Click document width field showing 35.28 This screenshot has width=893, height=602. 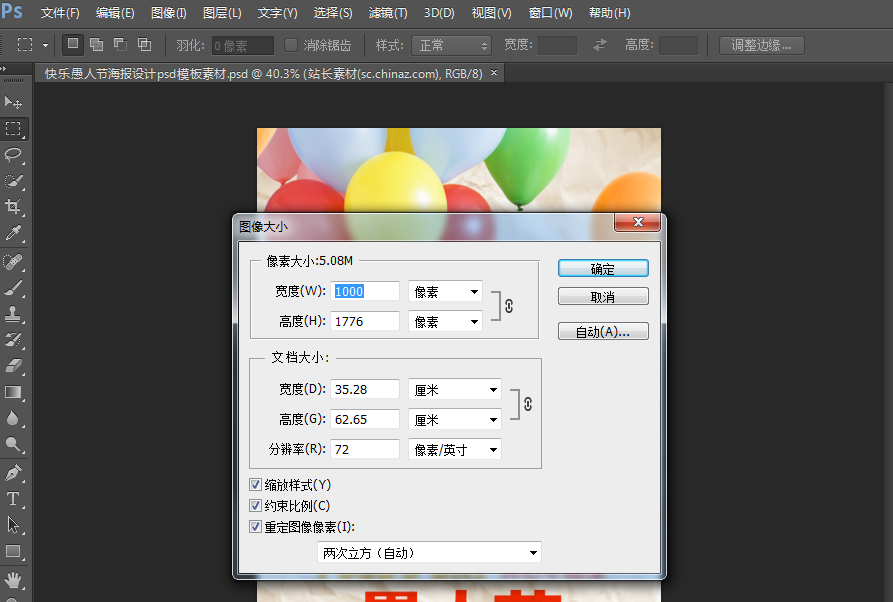point(364,390)
